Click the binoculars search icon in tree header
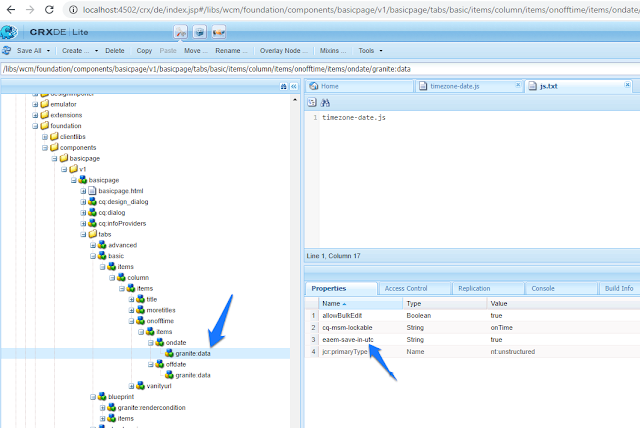640x428 pixels. click(284, 86)
